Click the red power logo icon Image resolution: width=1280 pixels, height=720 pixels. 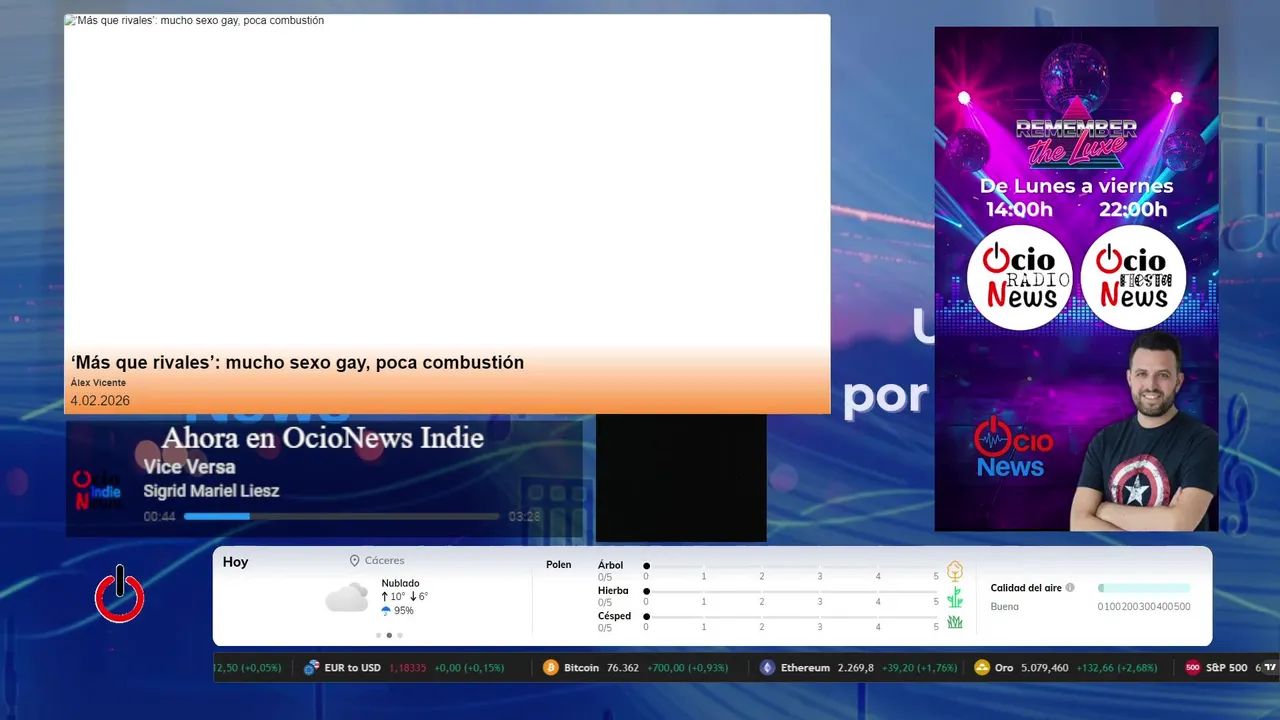pos(120,594)
